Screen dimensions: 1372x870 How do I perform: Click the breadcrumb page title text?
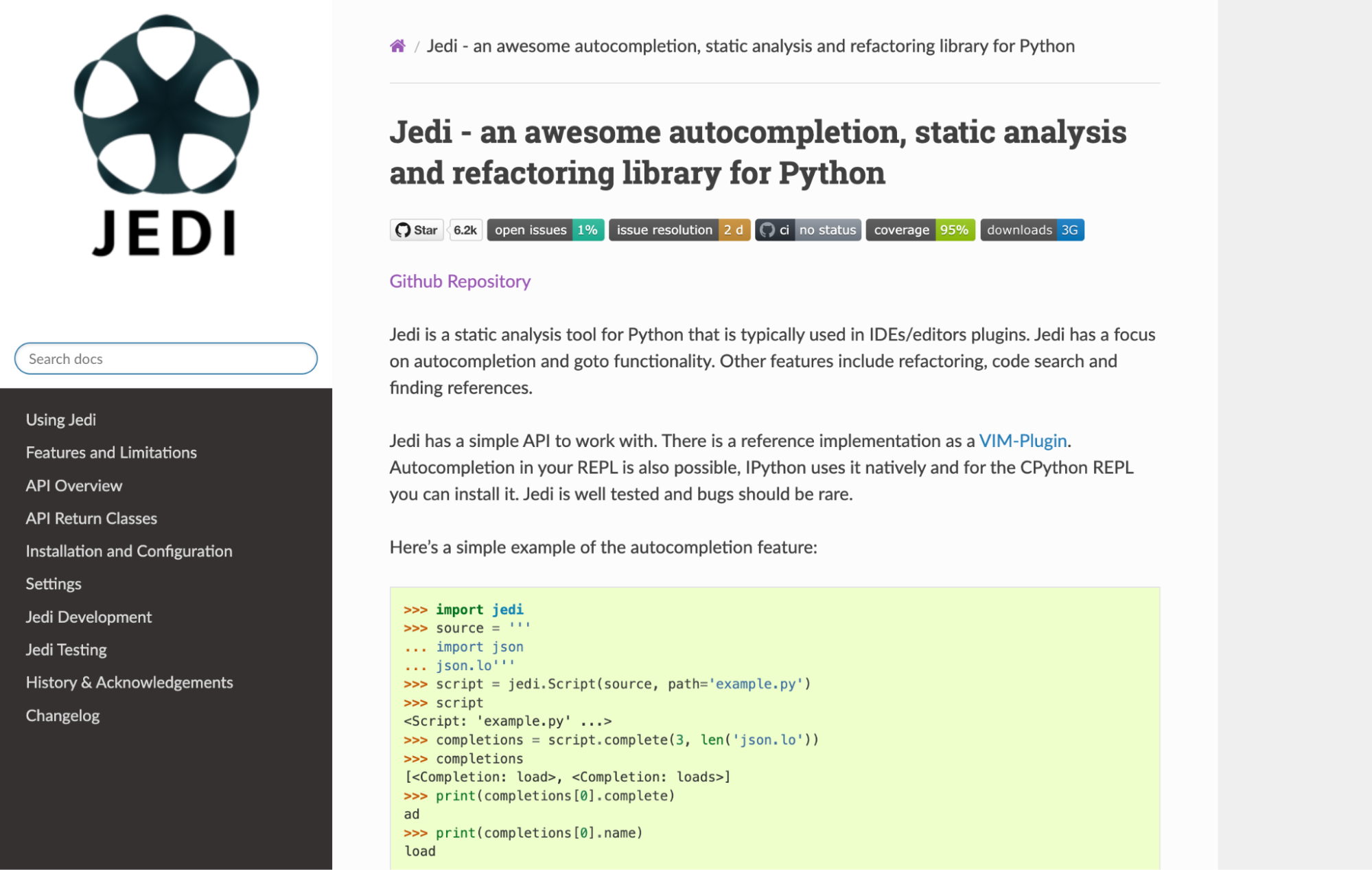pyautogui.click(x=751, y=46)
